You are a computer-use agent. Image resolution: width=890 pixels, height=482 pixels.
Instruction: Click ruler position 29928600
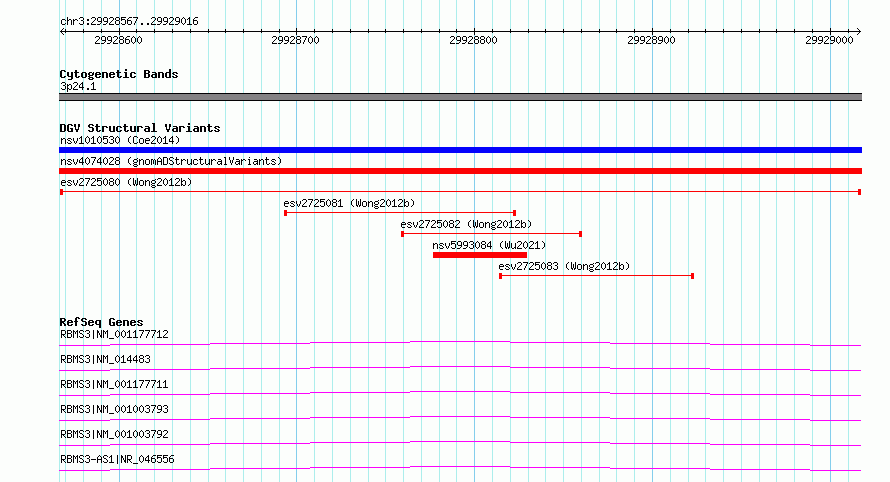pos(118,40)
